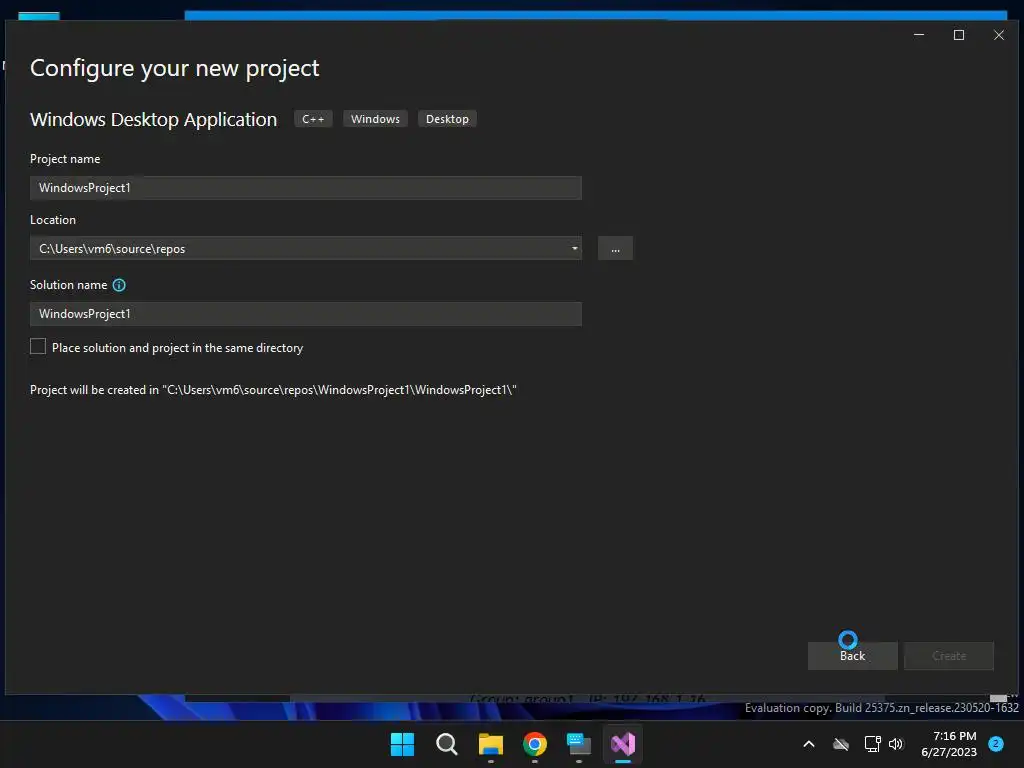
Task: Click the Project name input field
Action: coord(306,188)
